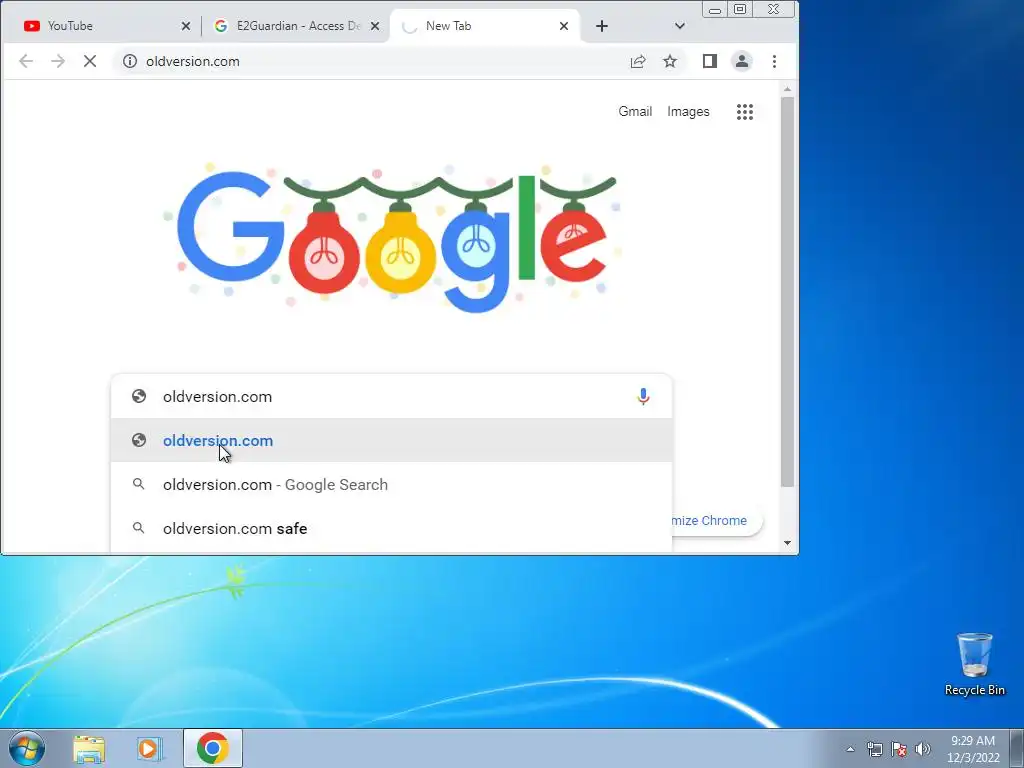This screenshot has width=1024, height=768.
Task: Open the Chrome profile avatar menu
Action: point(742,61)
